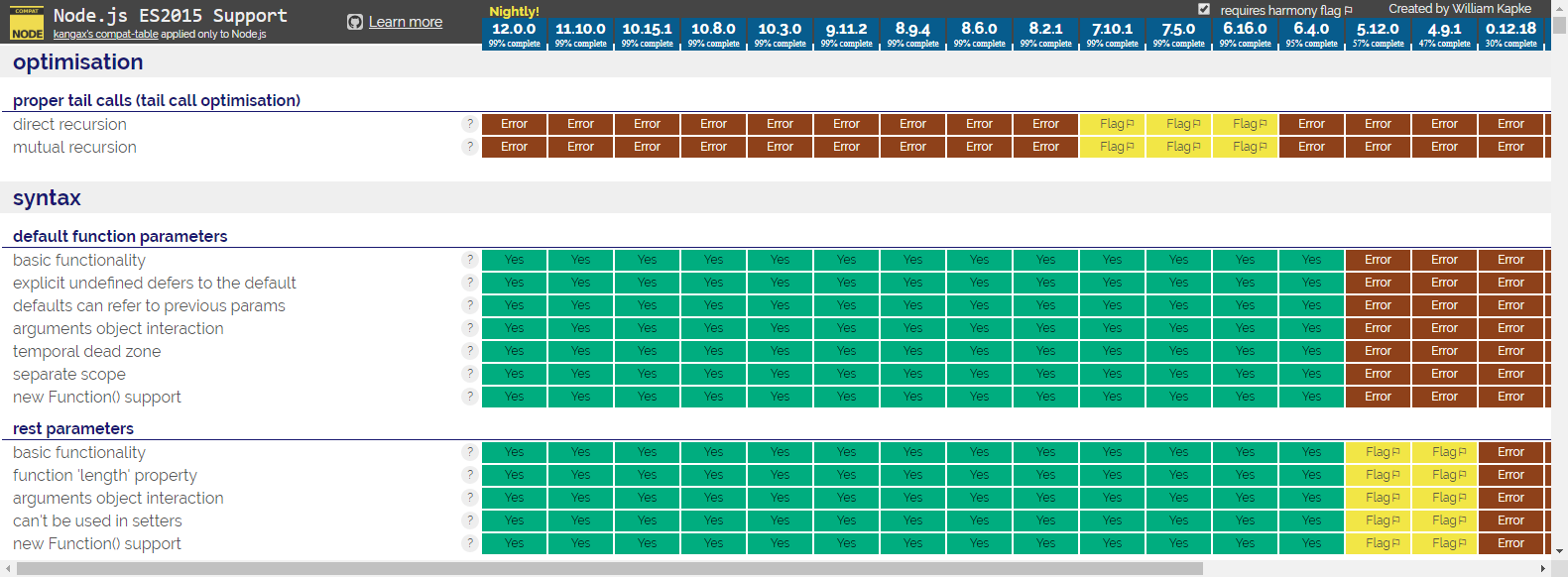Image resolution: width=1568 pixels, height=577 pixels.
Task: Click Yes cell for separate scope under 12.0.0
Action: (514, 374)
